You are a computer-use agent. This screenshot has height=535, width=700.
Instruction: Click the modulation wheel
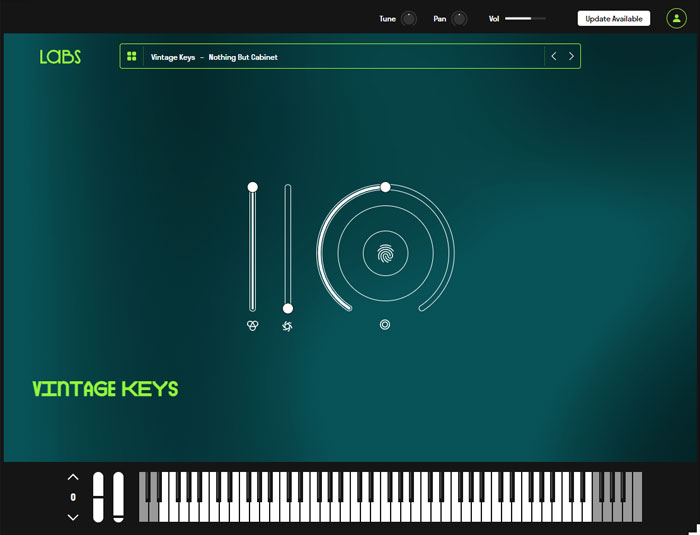(118, 497)
